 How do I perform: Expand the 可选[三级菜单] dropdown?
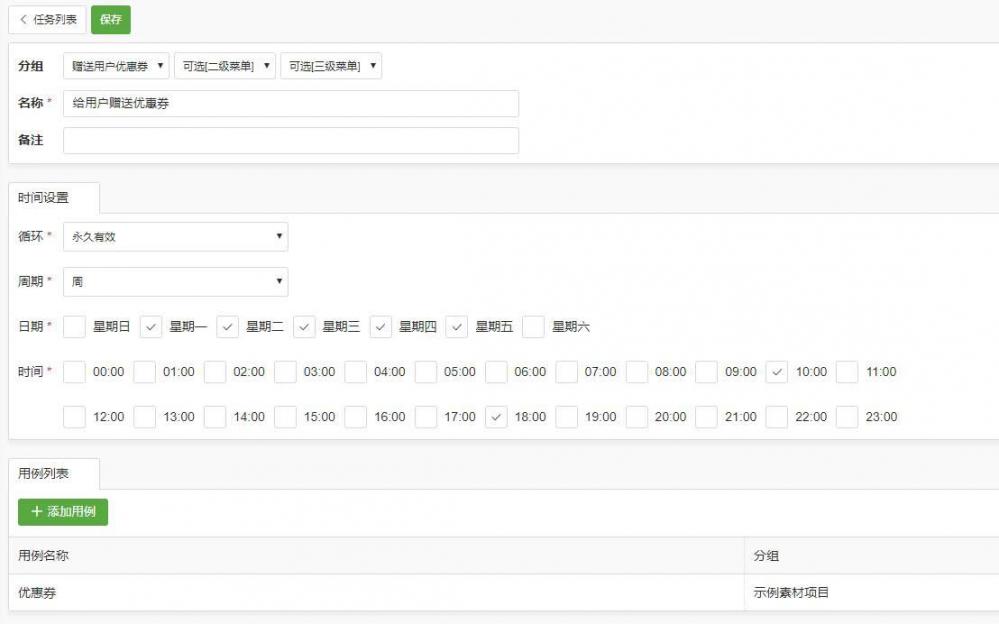coord(331,66)
